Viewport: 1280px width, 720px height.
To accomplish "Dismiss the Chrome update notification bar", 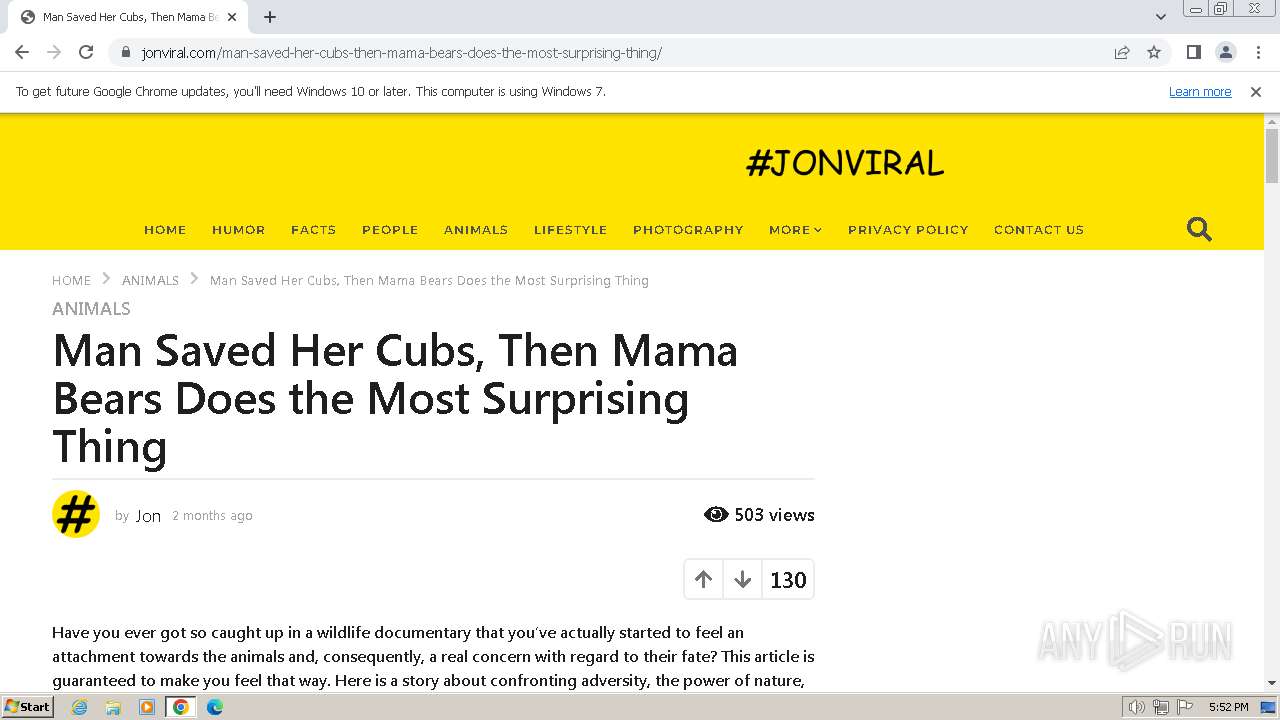I will (1255, 92).
